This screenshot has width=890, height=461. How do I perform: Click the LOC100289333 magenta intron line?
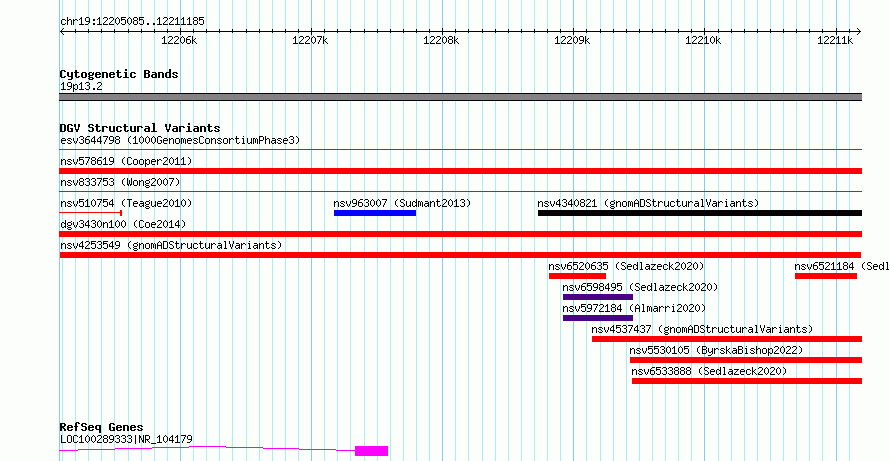click(x=207, y=448)
